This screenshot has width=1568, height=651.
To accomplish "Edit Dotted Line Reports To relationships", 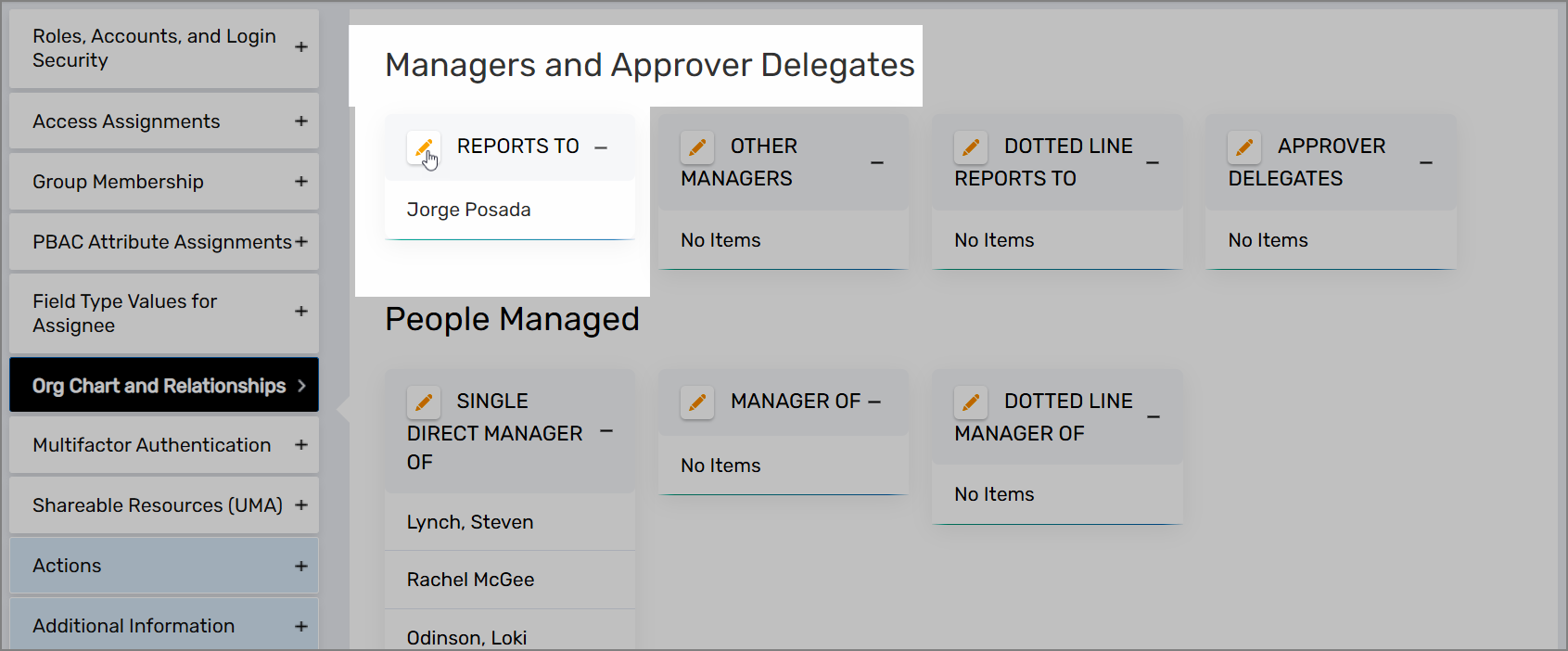I will coord(971,147).
